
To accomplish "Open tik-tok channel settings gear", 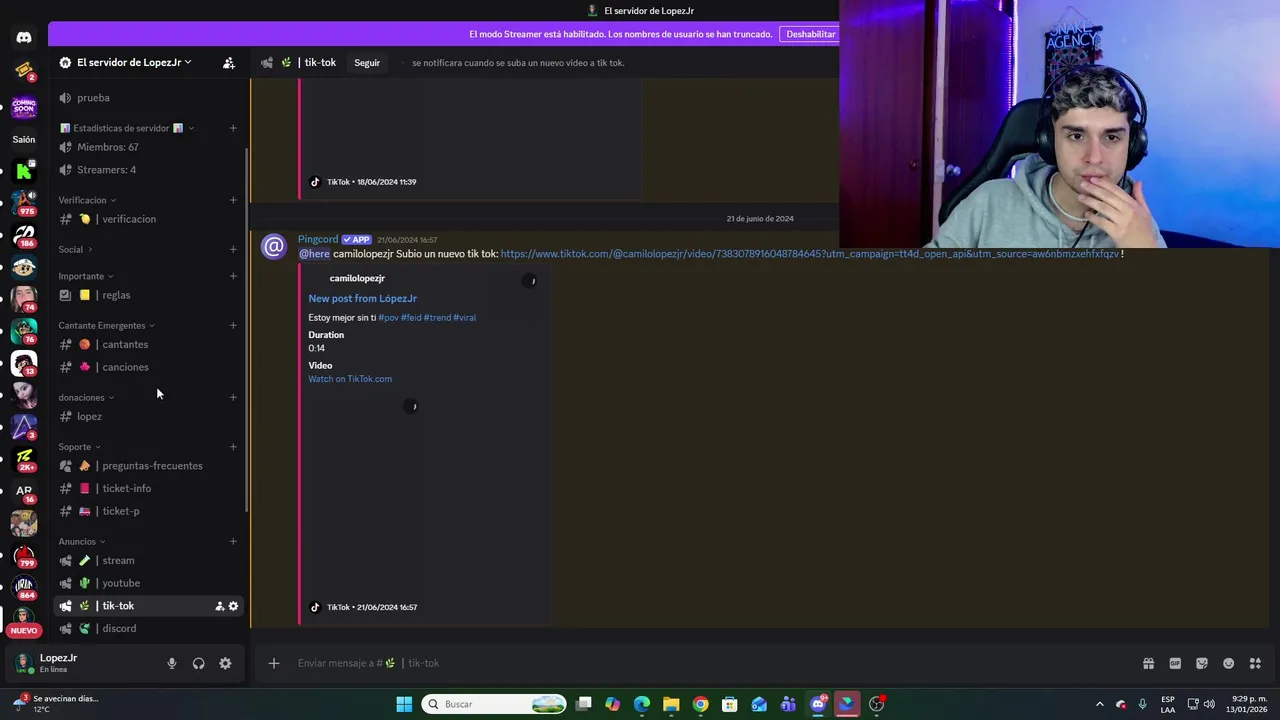I will (234, 606).
